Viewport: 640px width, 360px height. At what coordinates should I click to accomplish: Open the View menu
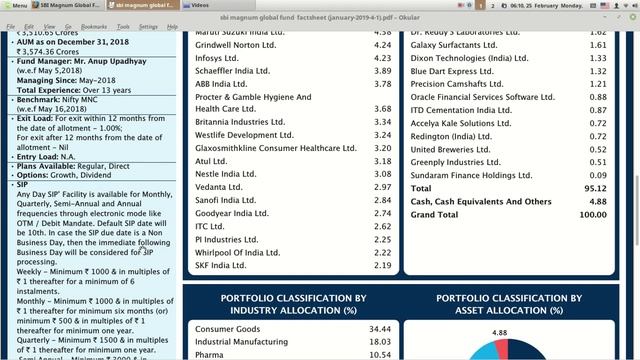49,27
